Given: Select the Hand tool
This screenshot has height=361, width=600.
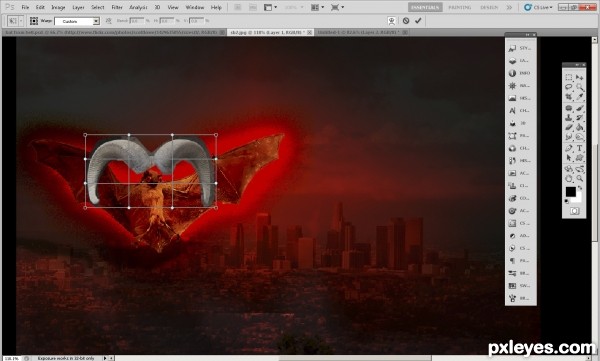Looking at the screenshot, I should pyautogui.click(x=569, y=179).
